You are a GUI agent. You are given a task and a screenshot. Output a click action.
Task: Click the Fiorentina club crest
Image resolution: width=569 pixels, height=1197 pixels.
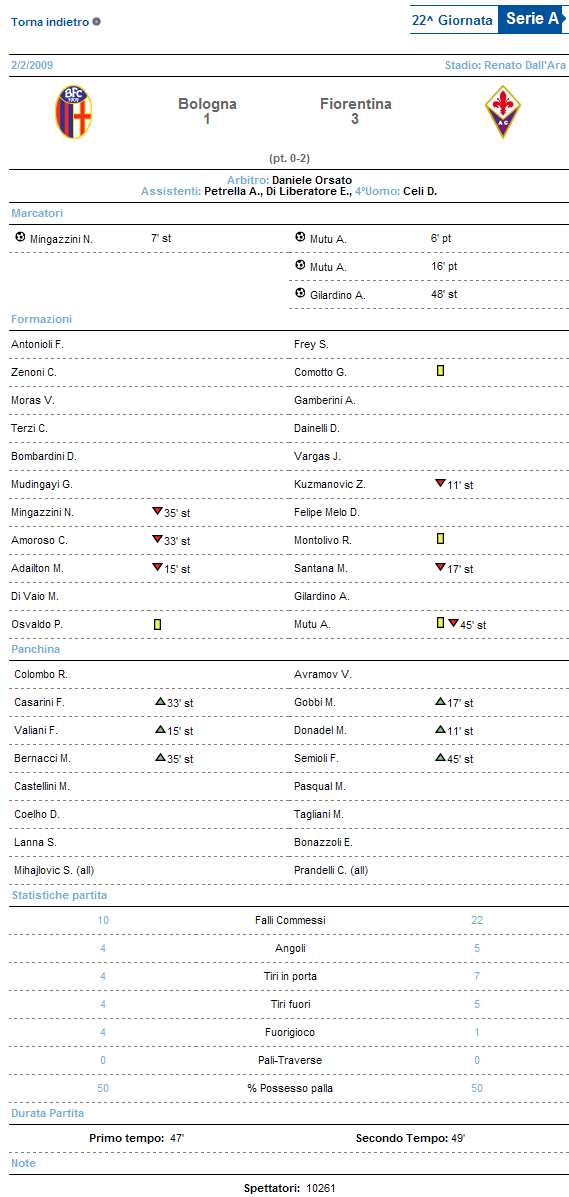click(501, 111)
